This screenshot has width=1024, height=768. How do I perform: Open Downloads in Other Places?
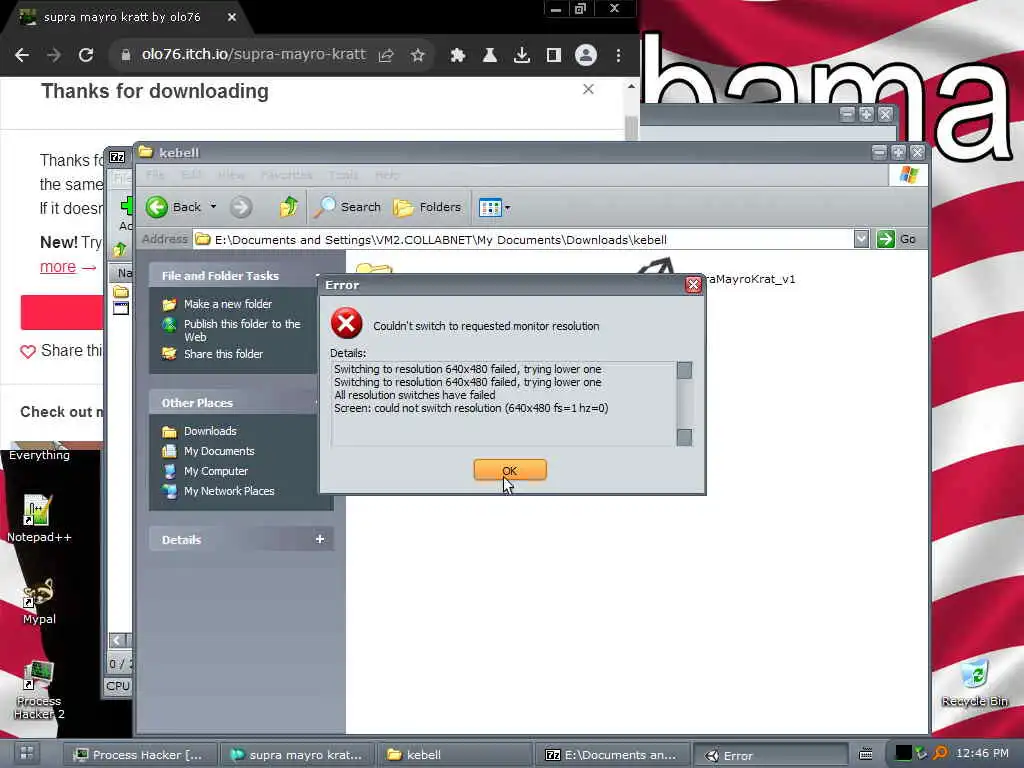click(210, 431)
